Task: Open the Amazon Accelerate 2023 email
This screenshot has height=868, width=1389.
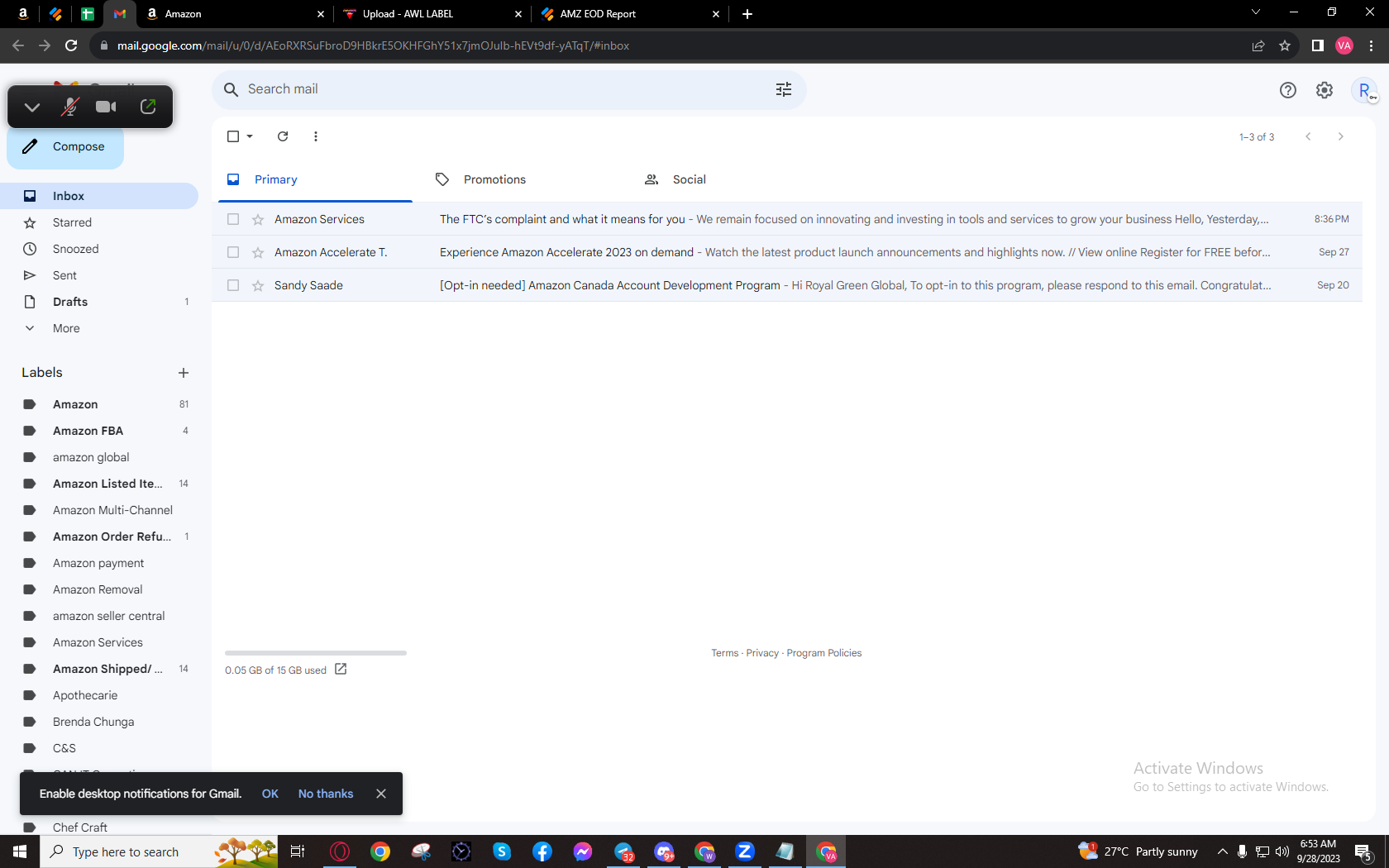Action: [x=787, y=252]
